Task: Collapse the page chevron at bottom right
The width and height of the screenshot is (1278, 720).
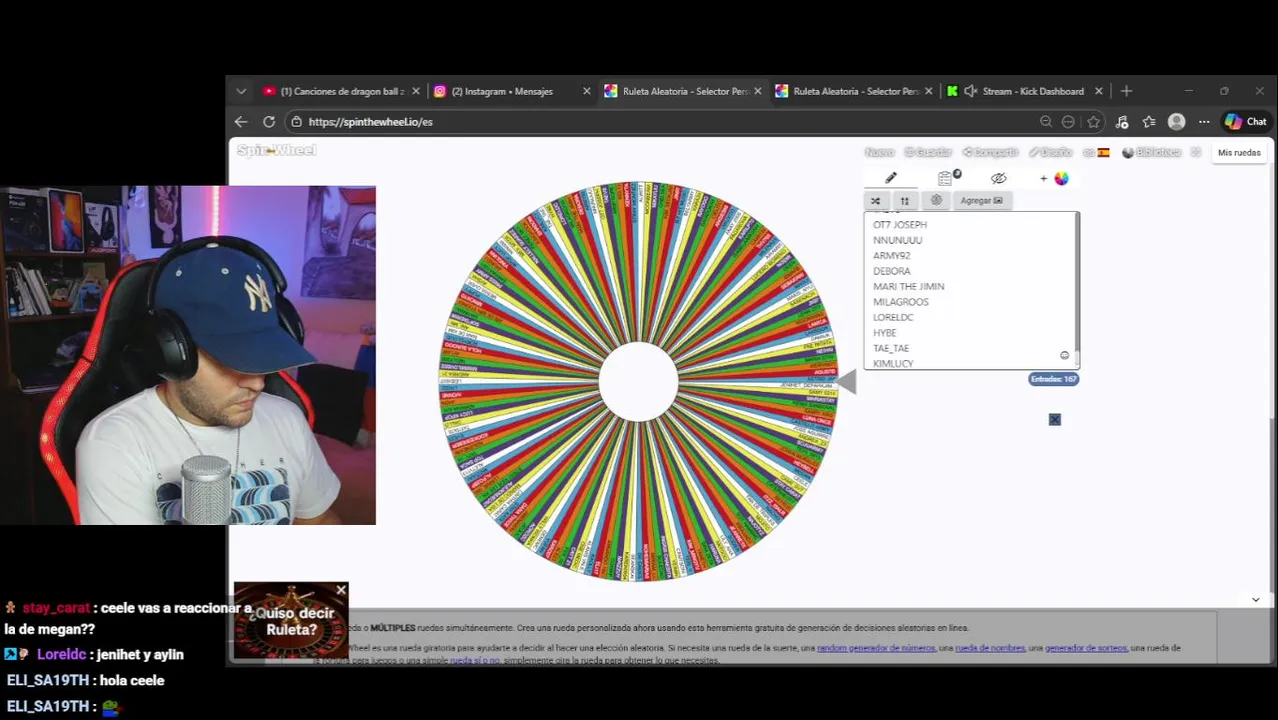Action: click(1256, 599)
